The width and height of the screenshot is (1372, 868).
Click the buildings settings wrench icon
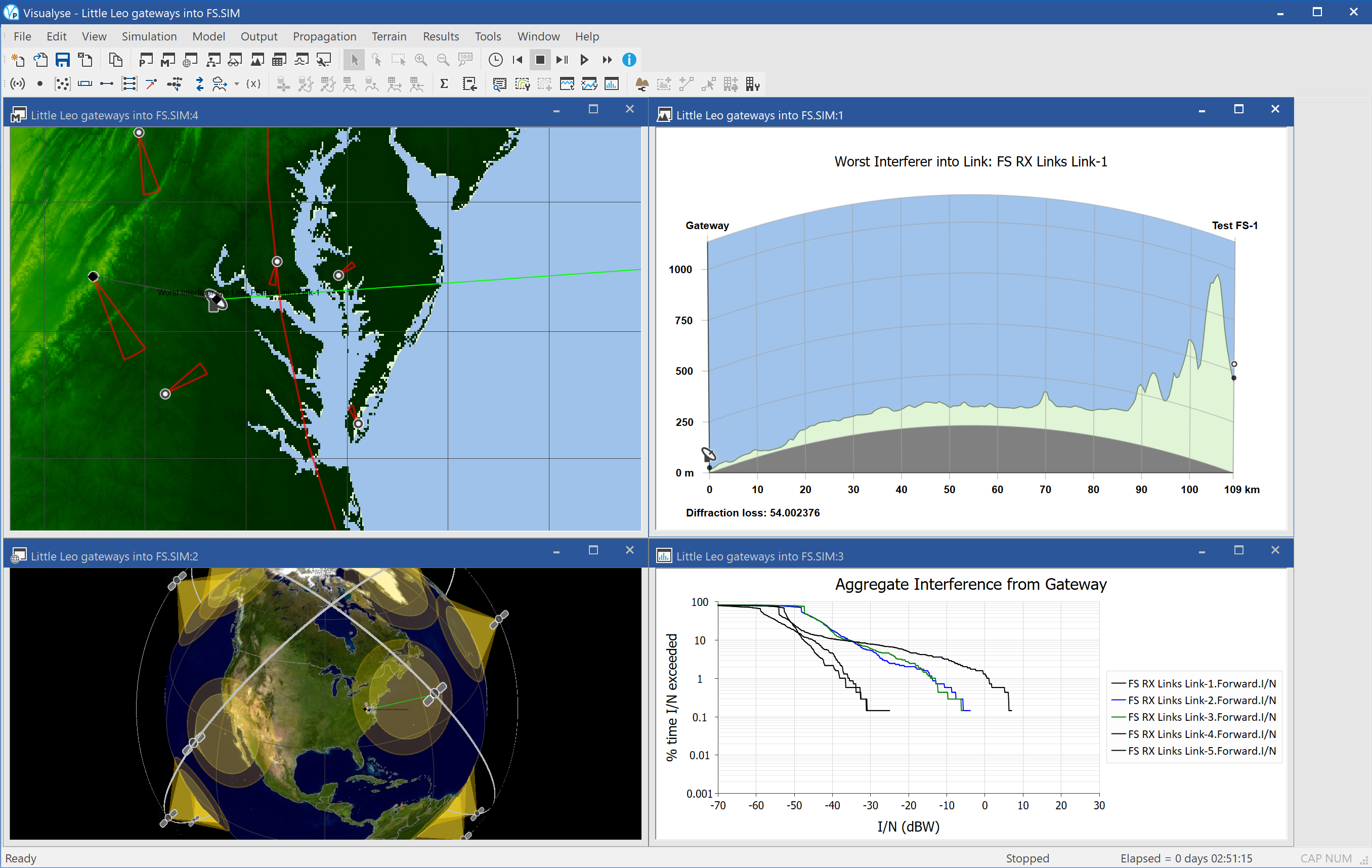[753, 84]
